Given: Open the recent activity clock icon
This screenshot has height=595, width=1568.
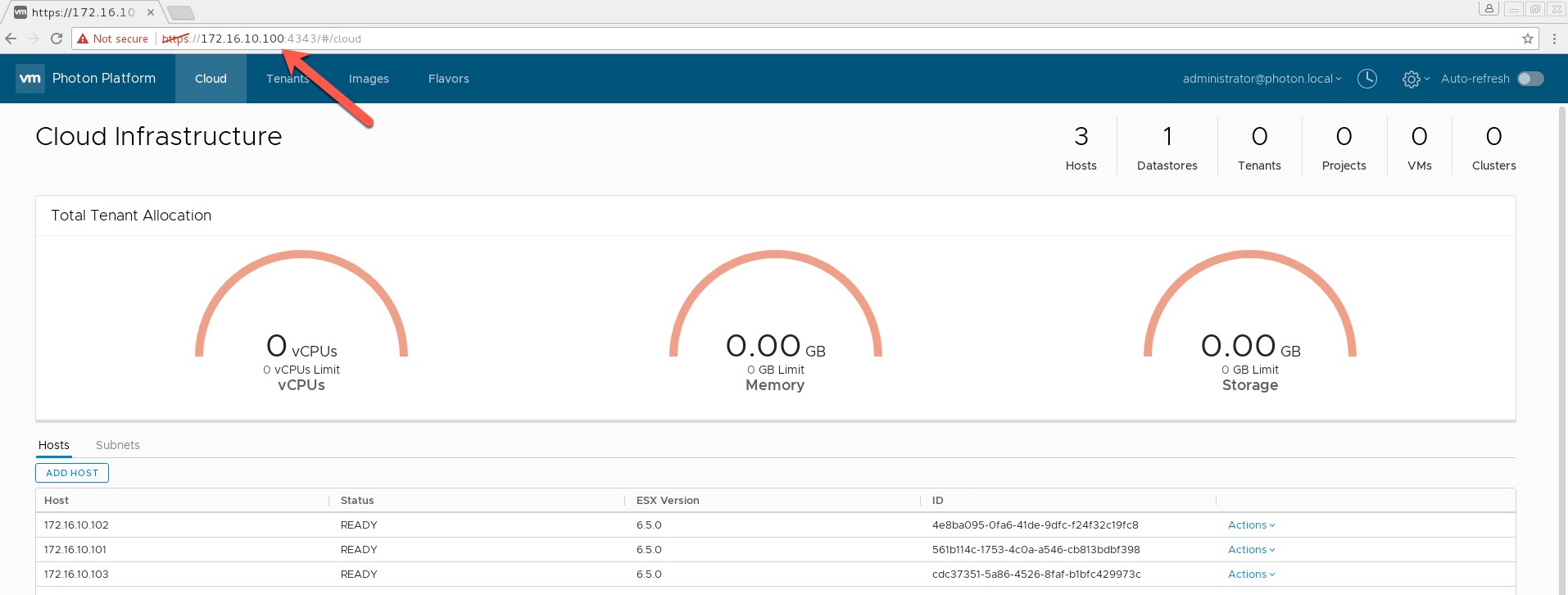Looking at the screenshot, I should [x=1367, y=79].
